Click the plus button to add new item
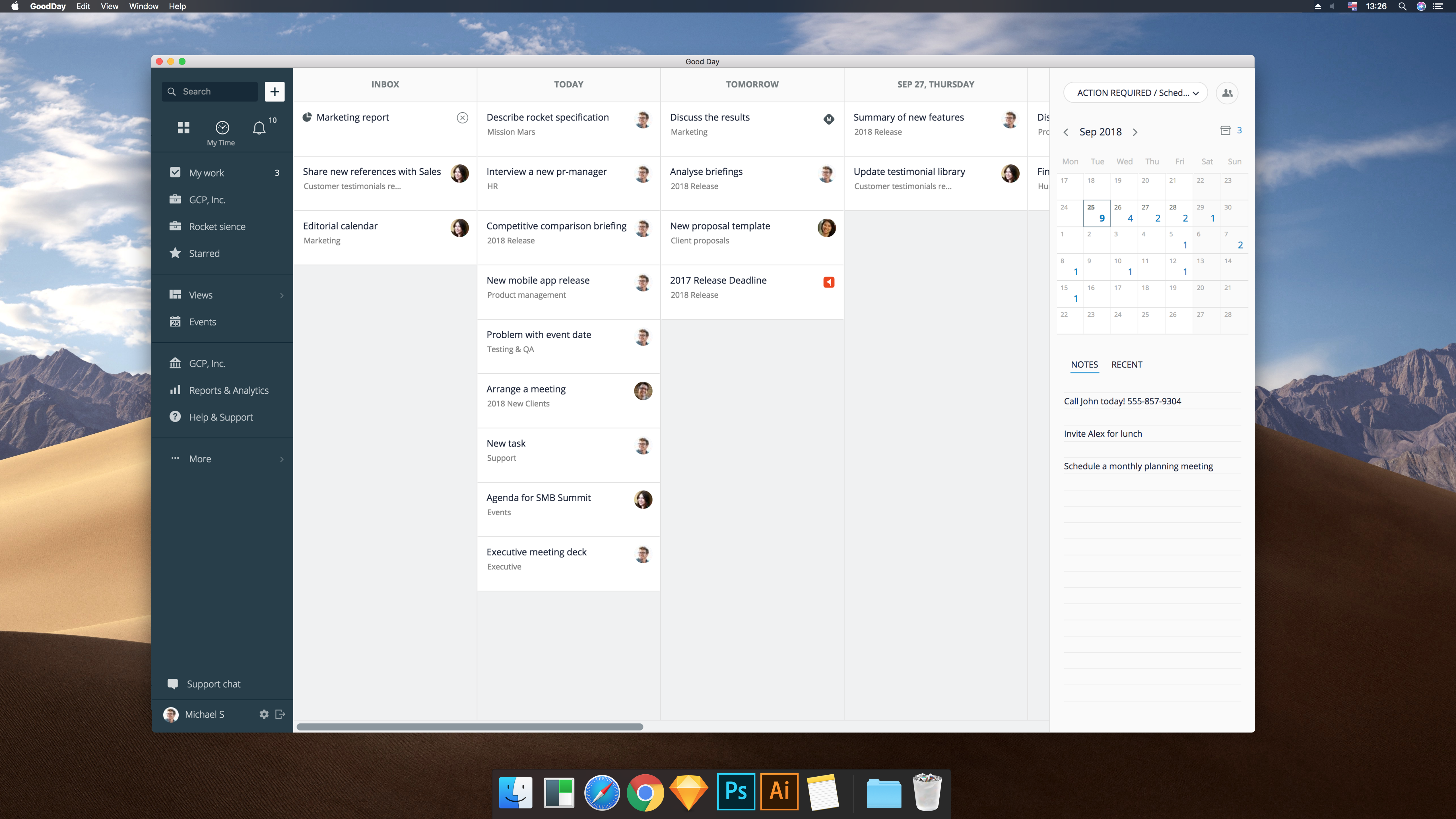The width and height of the screenshot is (1456, 819). 275,92
